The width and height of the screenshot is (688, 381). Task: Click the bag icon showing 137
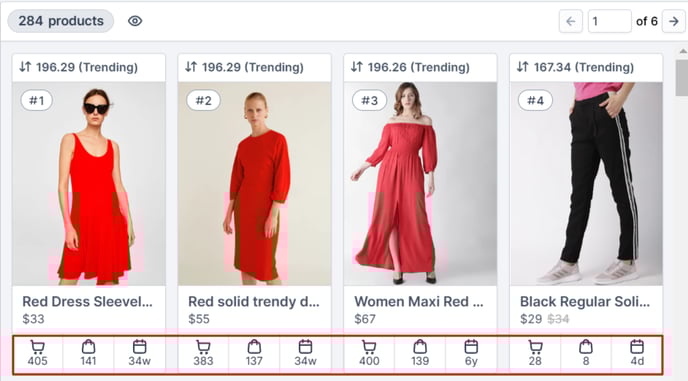click(x=254, y=347)
